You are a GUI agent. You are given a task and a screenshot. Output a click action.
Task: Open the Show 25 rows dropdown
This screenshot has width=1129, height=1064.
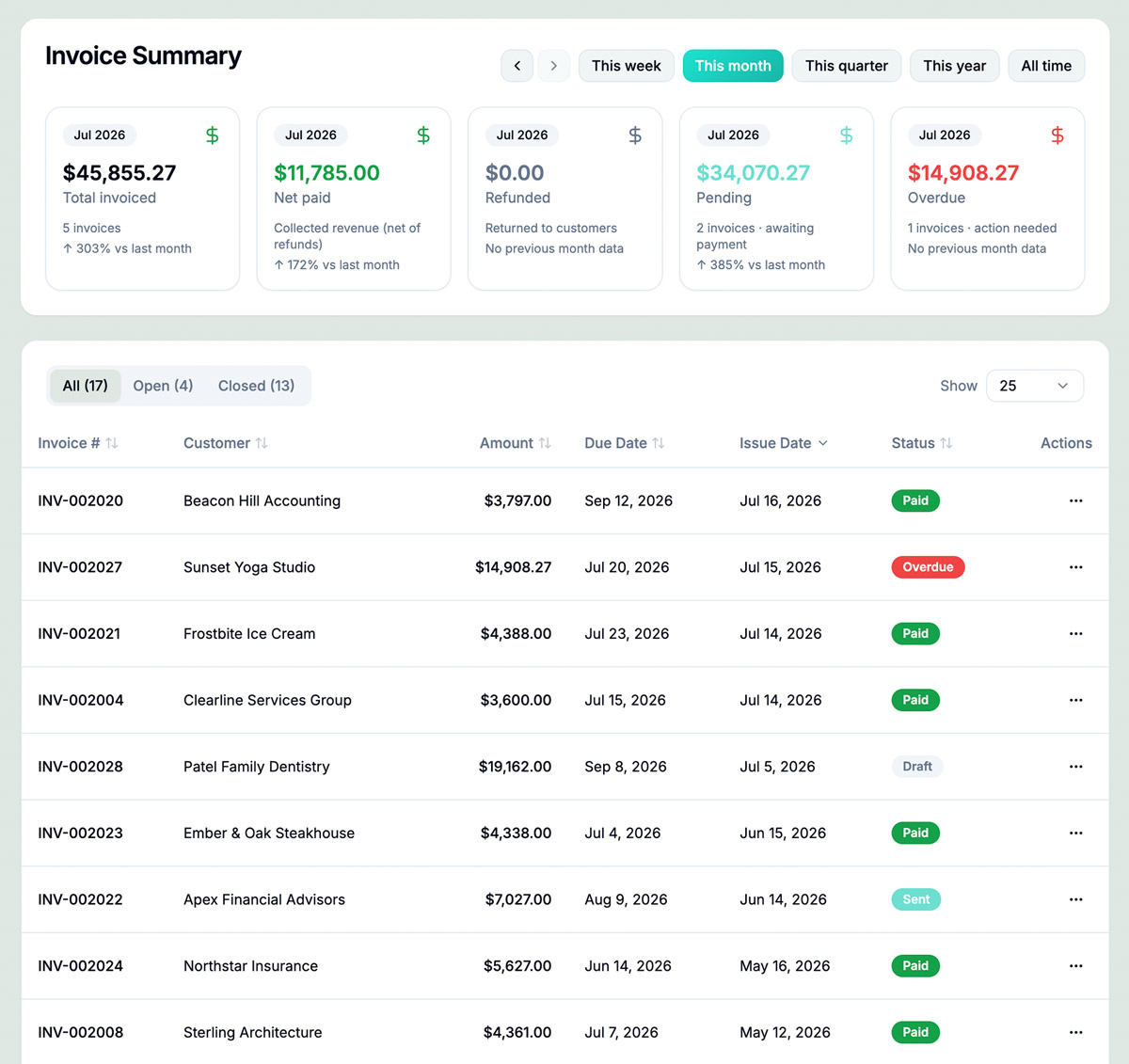1035,386
